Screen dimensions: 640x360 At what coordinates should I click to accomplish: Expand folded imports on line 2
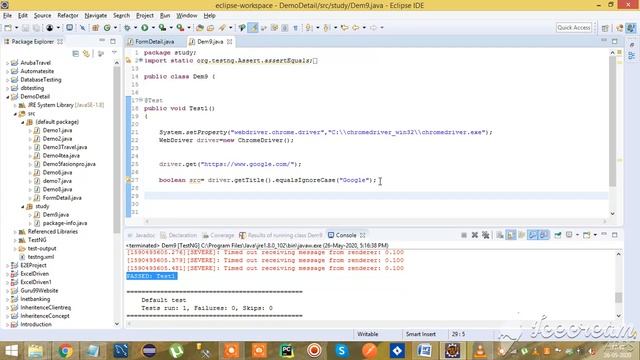pos(141,60)
